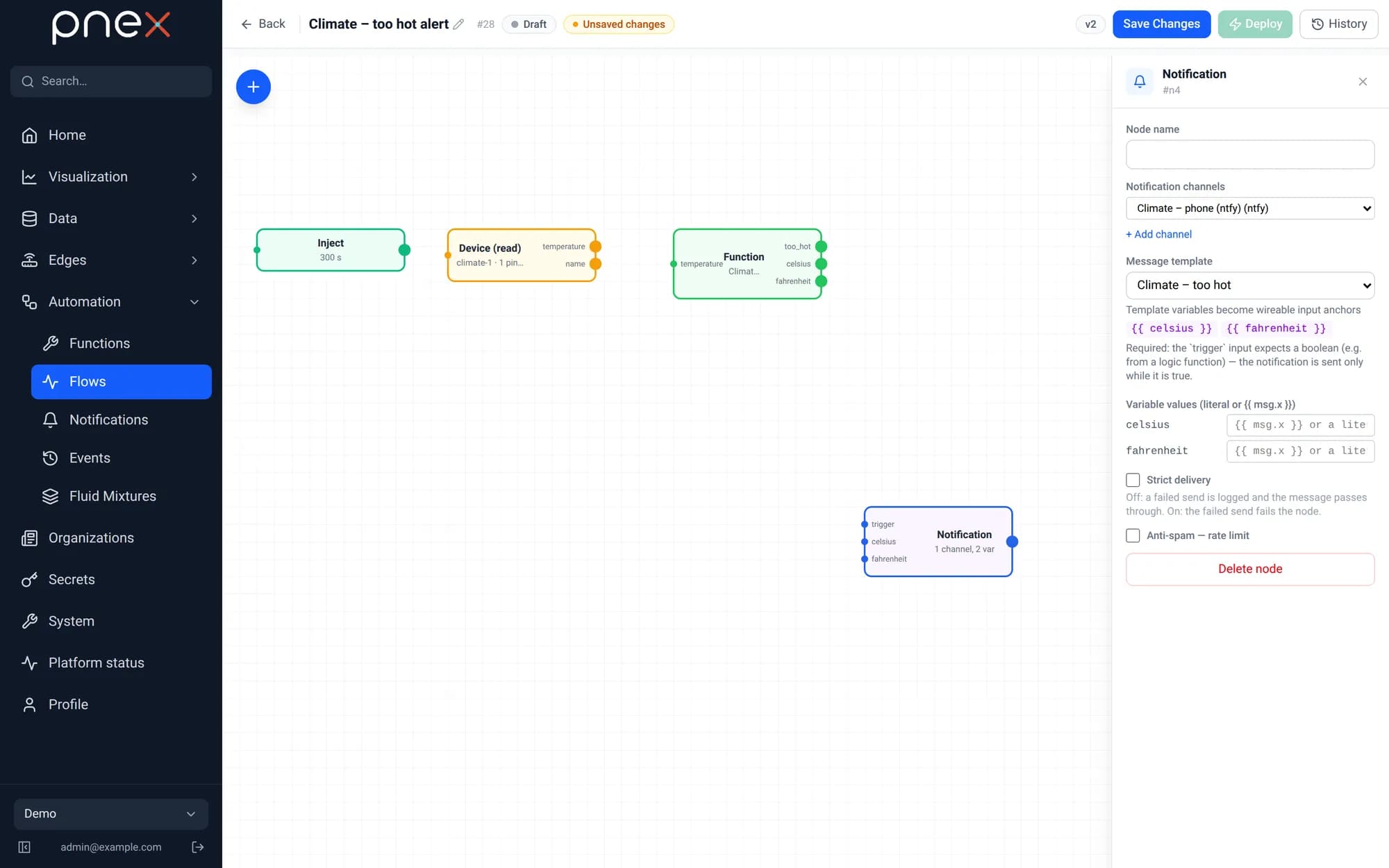Click the blue plus add-node button
The image size is (1389, 868).
pyautogui.click(x=253, y=87)
